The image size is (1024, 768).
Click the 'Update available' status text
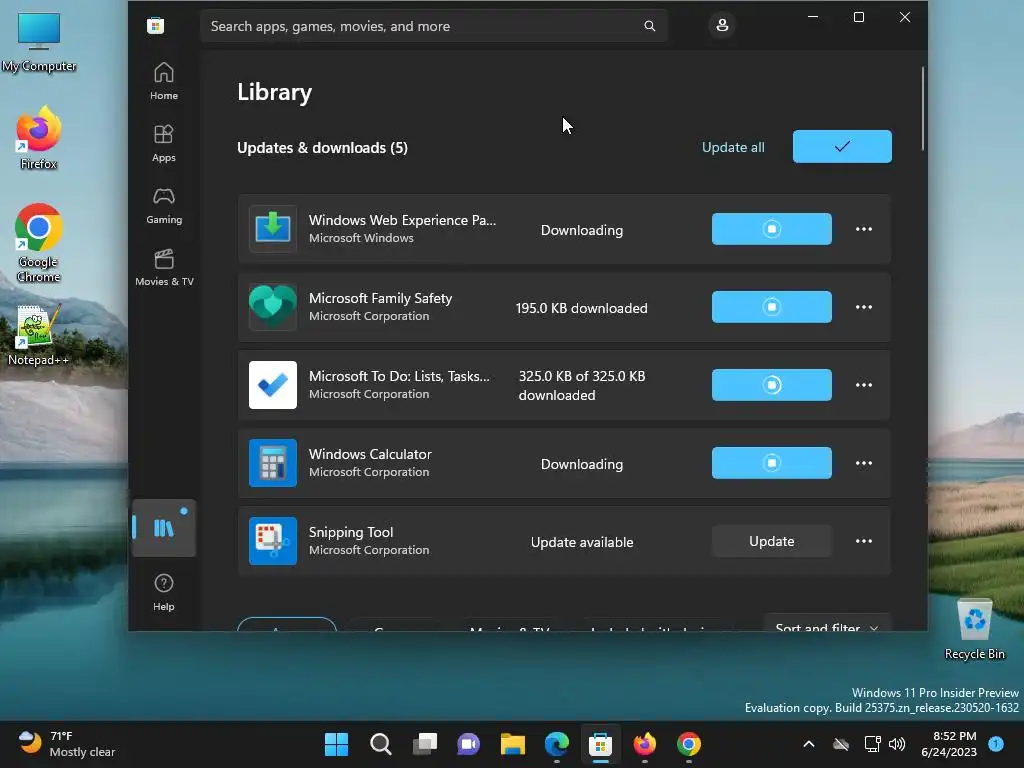coord(582,542)
